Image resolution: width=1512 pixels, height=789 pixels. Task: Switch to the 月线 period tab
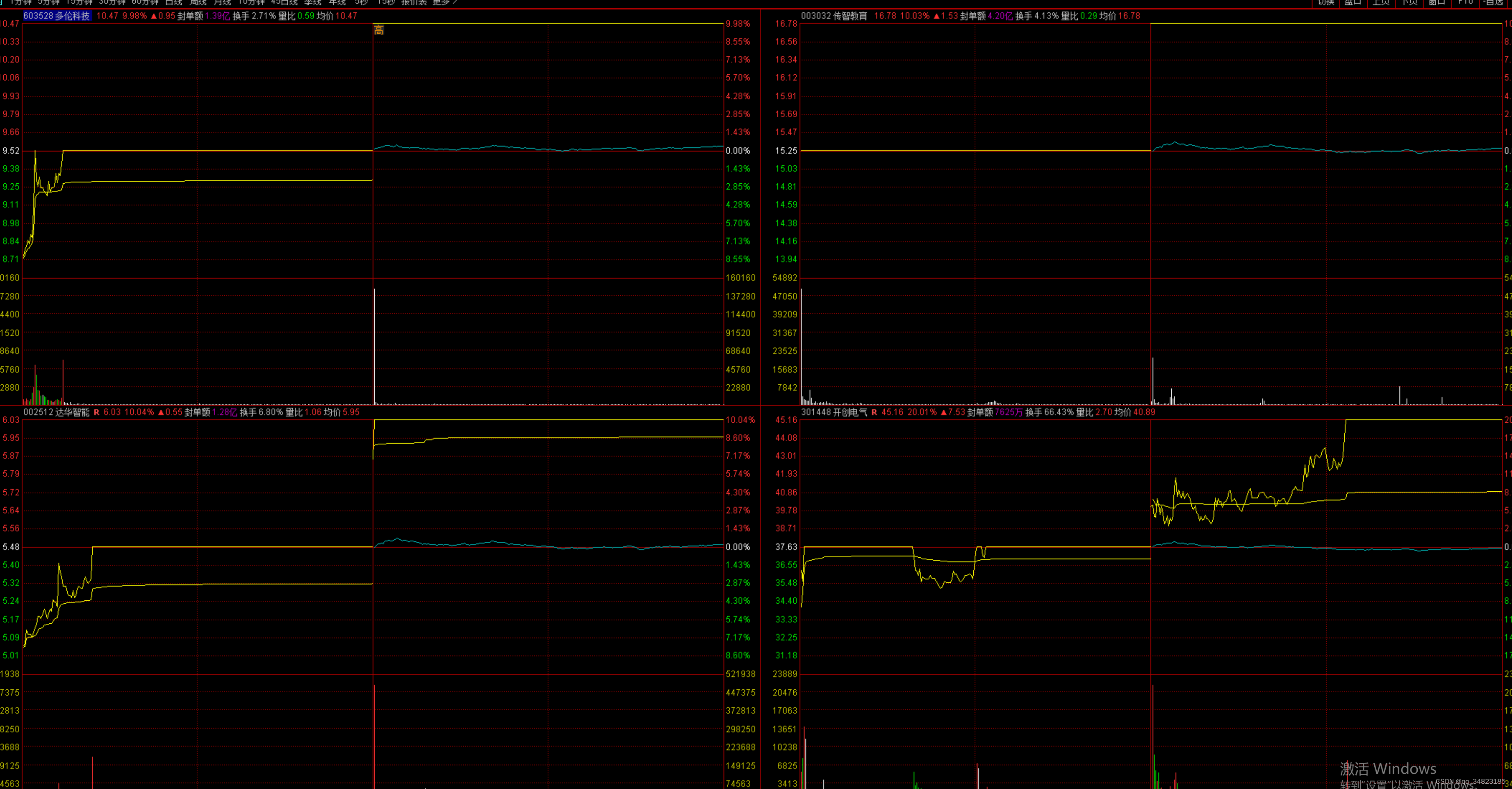click(222, 2)
